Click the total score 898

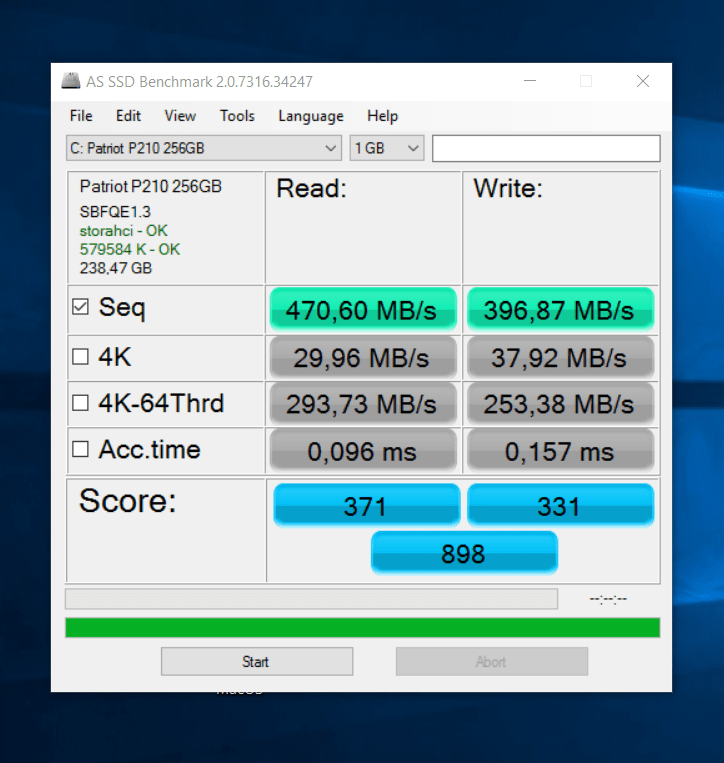pos(464,553)
